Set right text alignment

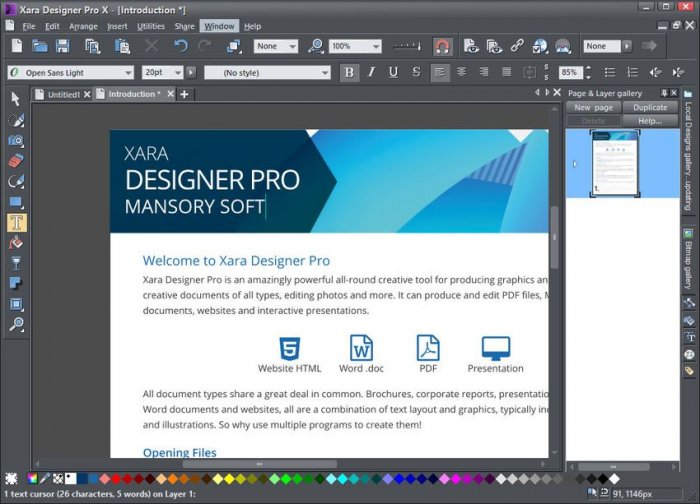click(x=484, y=72)
